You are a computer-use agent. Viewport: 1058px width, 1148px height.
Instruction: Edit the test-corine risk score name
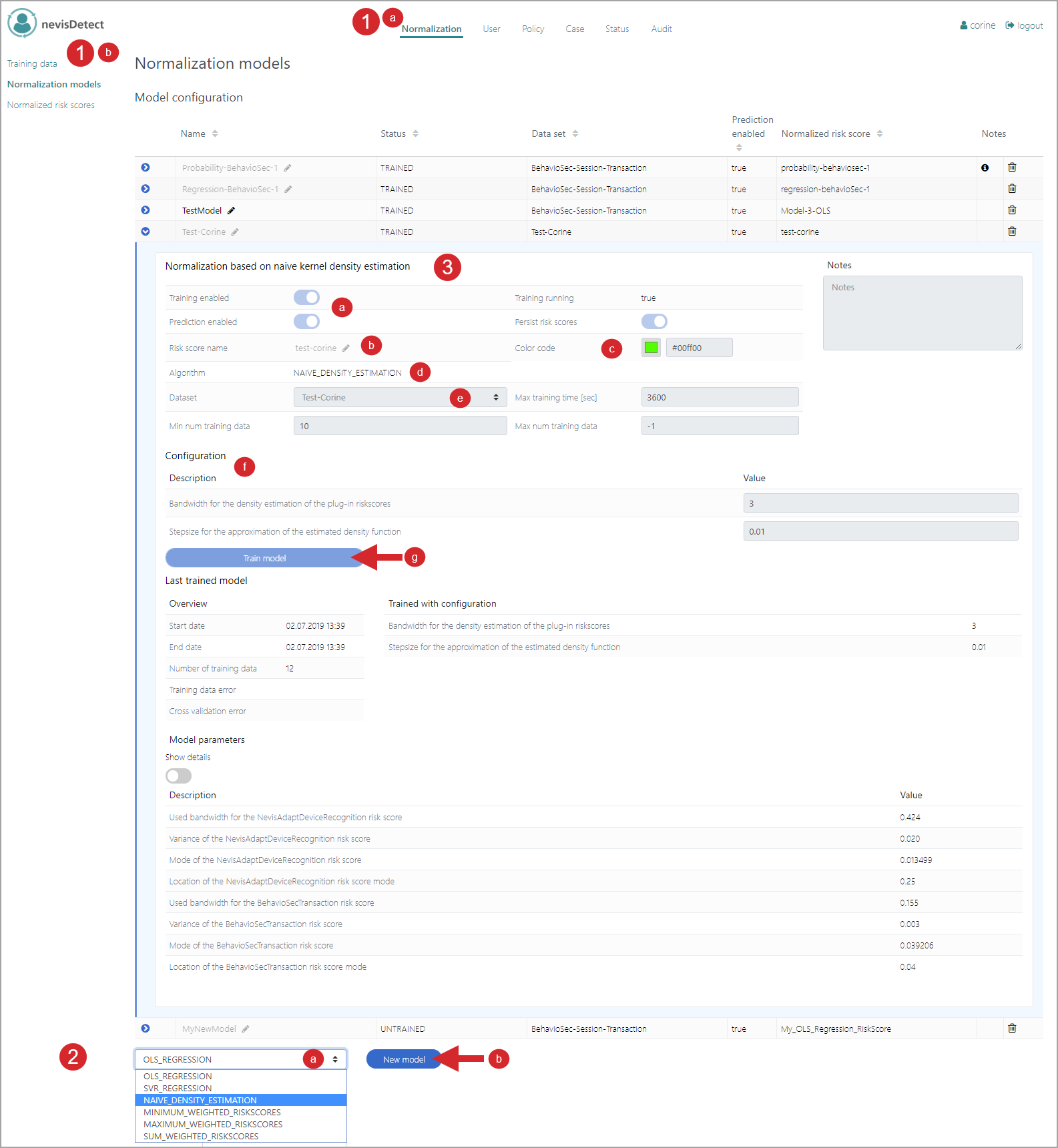click(x=346, y=348)
